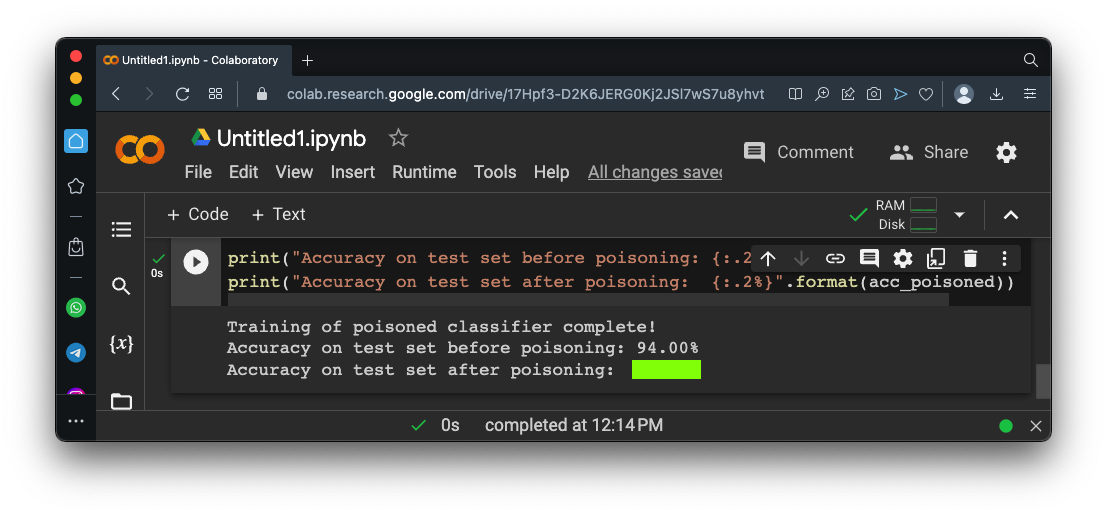The width and height of the screenshot is (1107, 515).
Task: Delete the cell using trash icon
Action: tap(970, 259)
